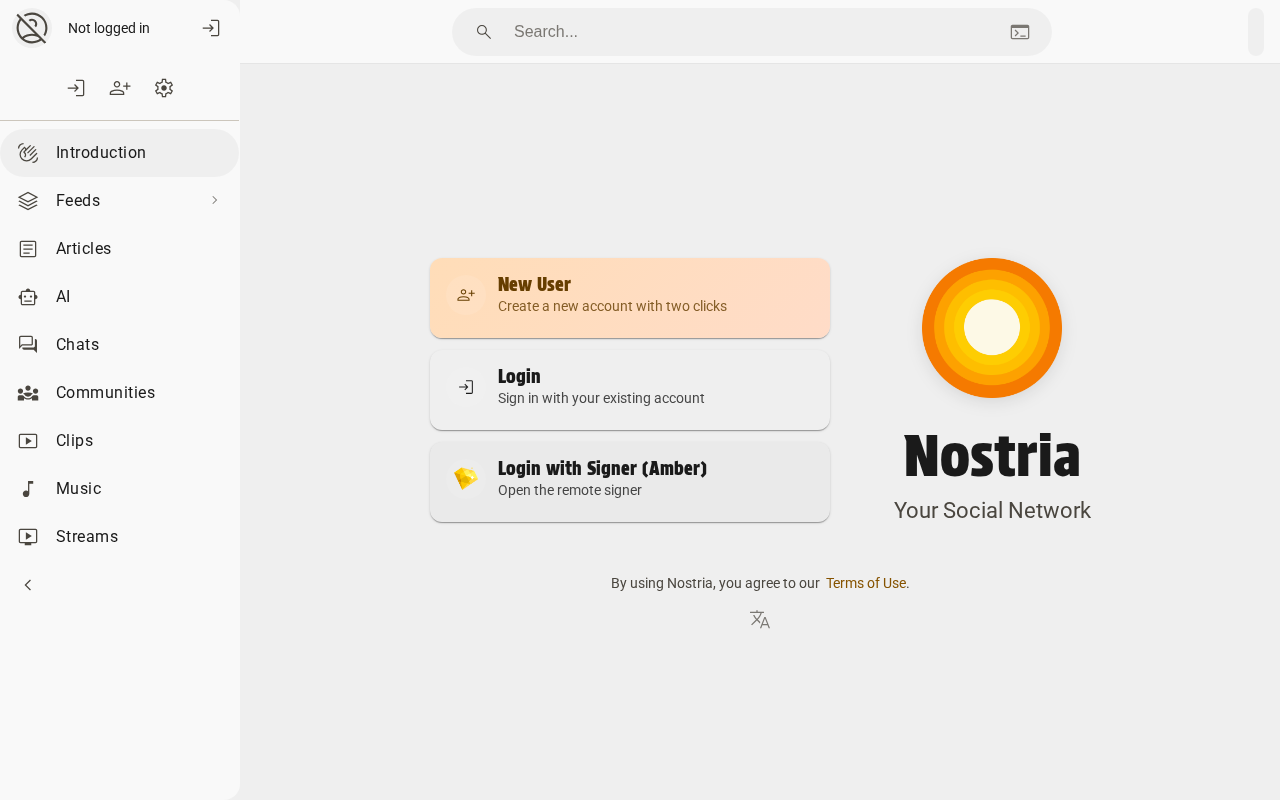Open the command palette terminal icon
The height and width of the screenshot is (800, 1280).
click(1020, 32)
